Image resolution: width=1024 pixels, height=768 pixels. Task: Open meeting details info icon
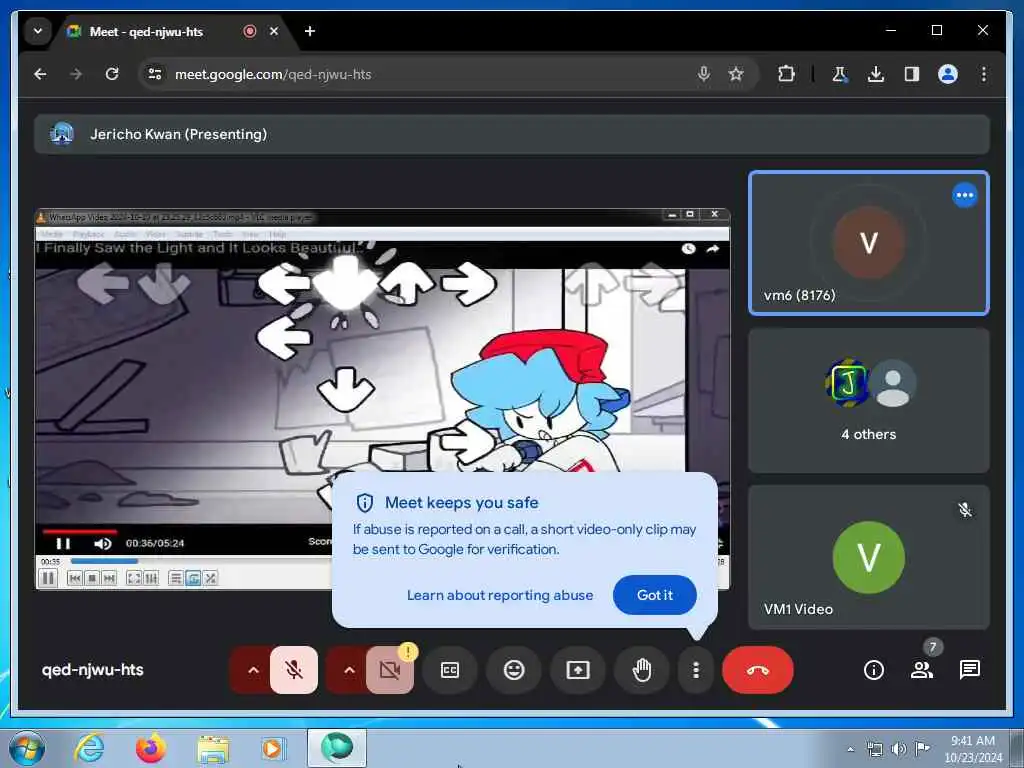[x=874, y=669]
